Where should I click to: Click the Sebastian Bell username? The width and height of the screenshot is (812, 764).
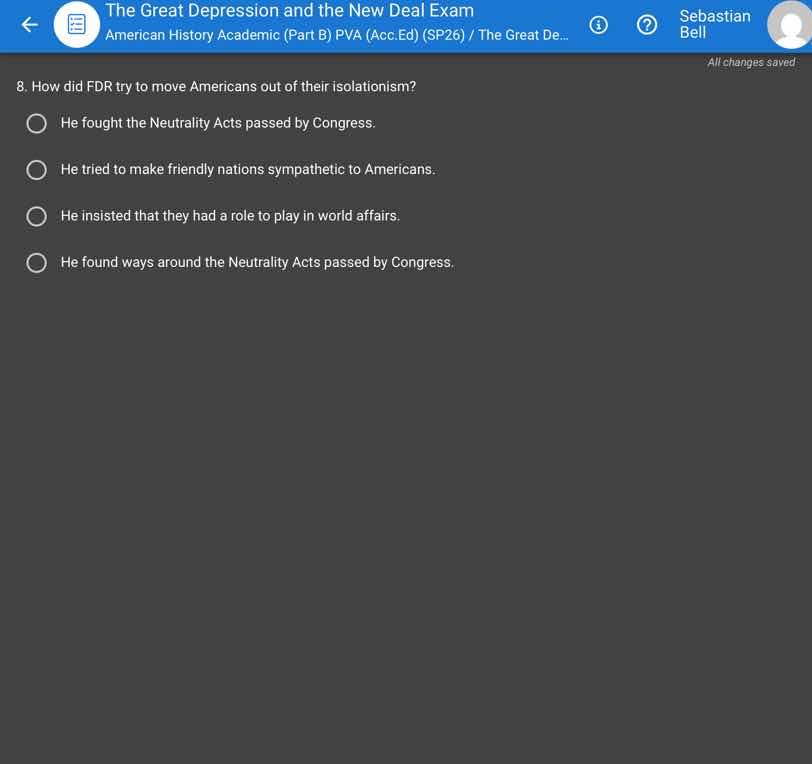pos(714,24)
